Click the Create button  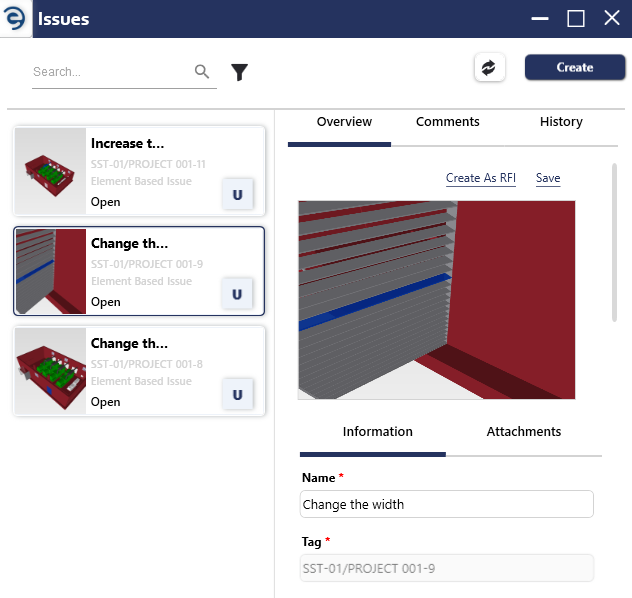point(575,67)
